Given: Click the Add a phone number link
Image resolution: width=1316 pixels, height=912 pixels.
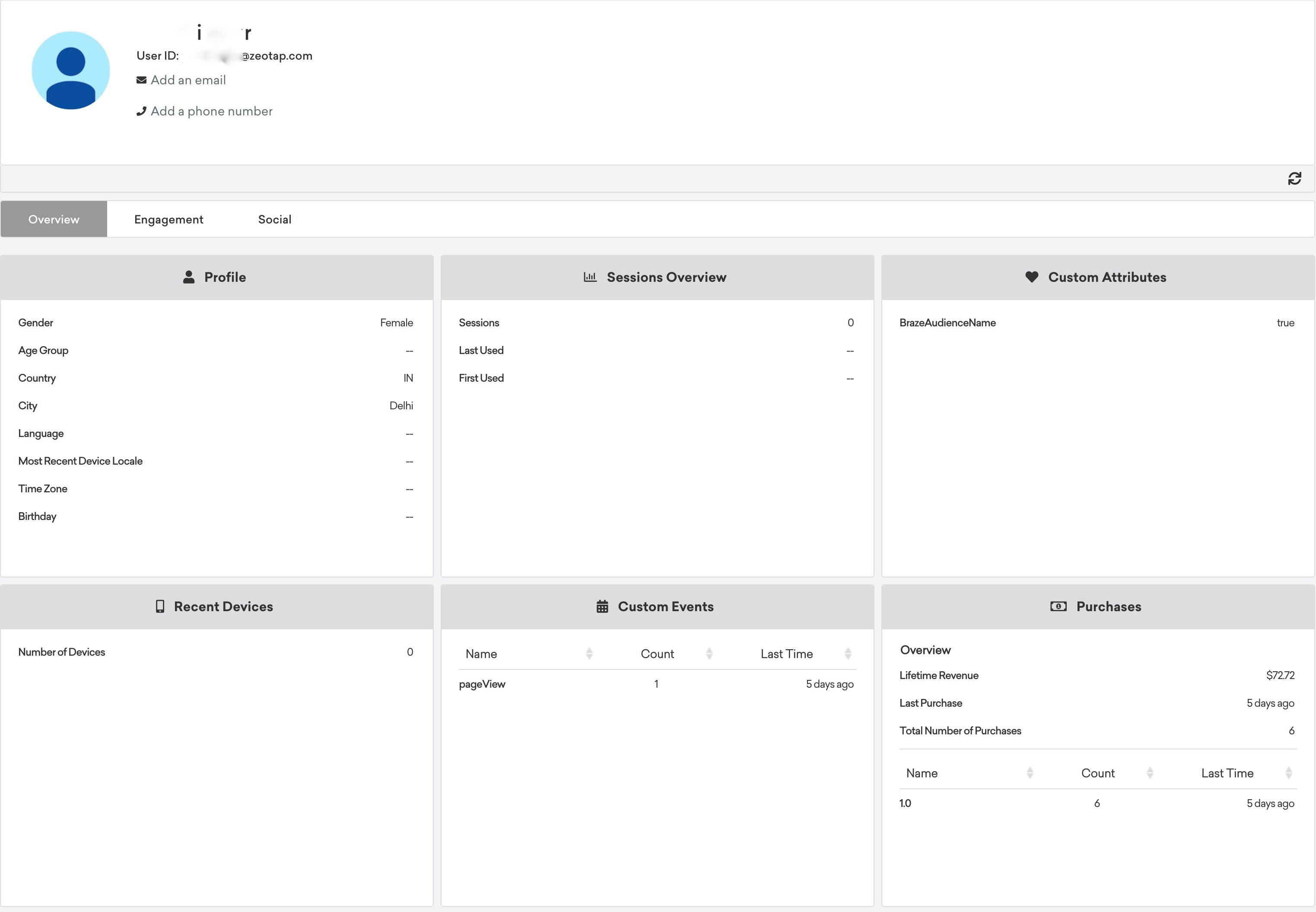Looking at the screenshot, I should (x=211, y=112).
